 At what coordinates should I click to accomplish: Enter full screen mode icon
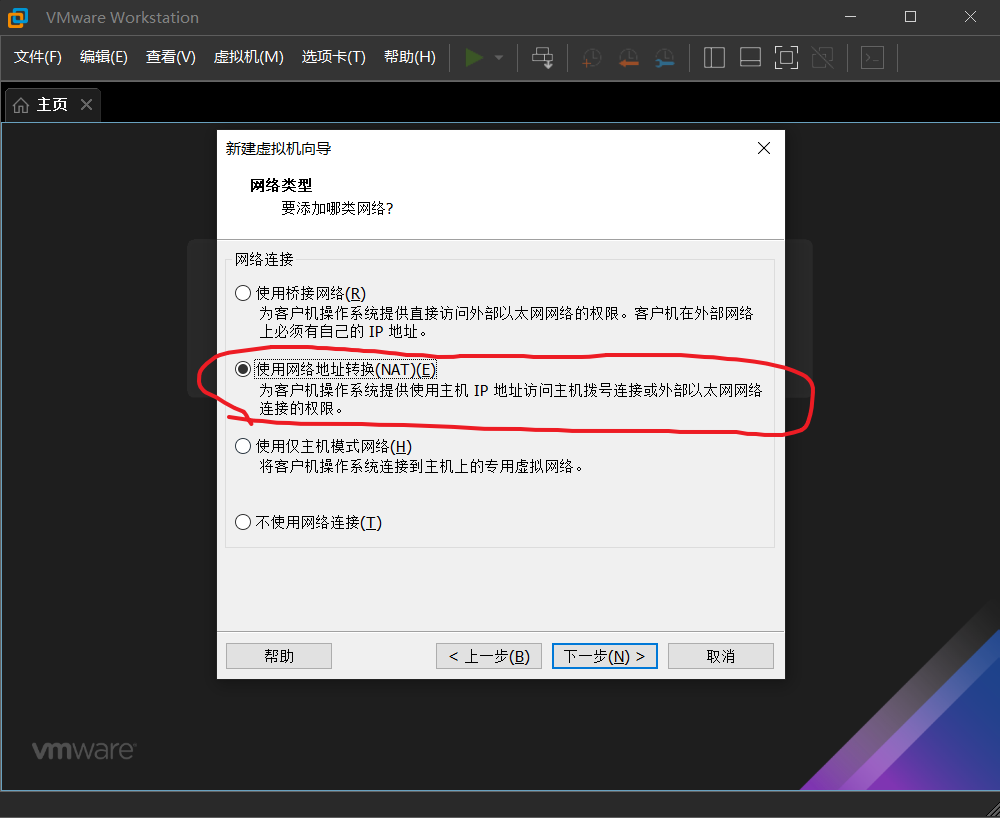(786, 57)
